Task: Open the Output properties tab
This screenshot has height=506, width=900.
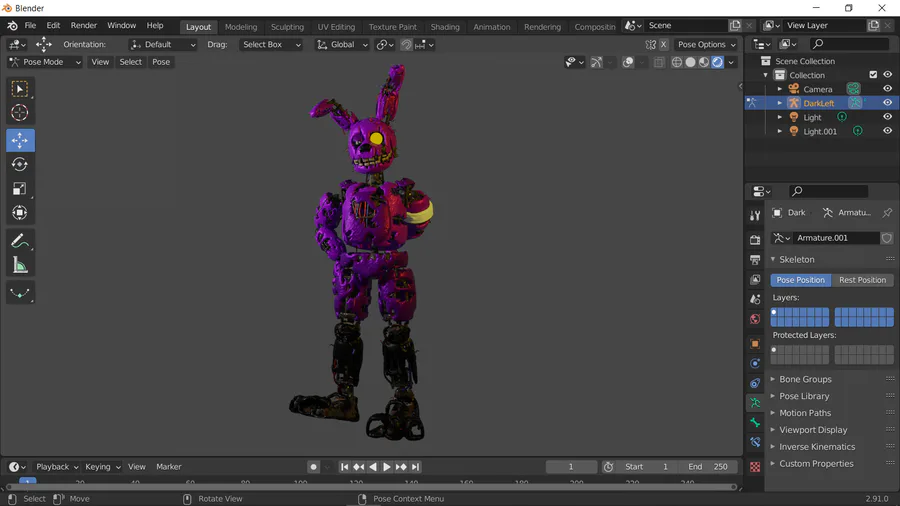Action: [755, 259]
